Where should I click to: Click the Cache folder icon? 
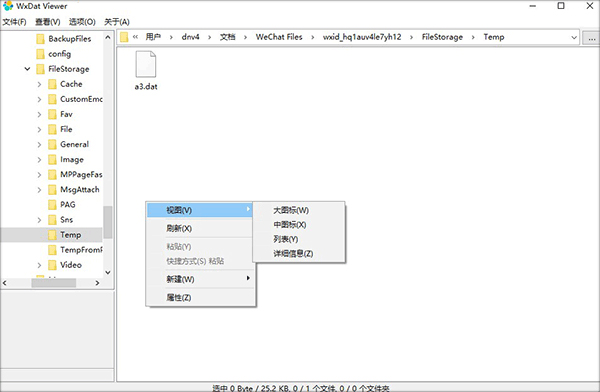[52, 84]
